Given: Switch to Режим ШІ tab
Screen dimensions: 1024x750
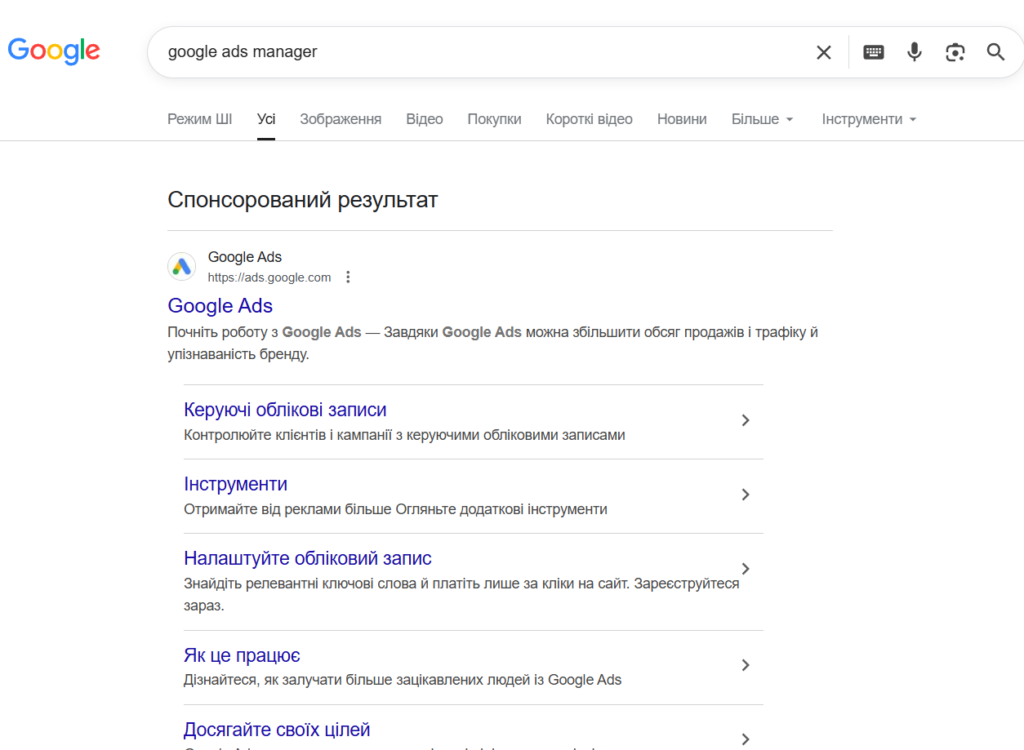Looking at the screenshot, I should 199,119.
